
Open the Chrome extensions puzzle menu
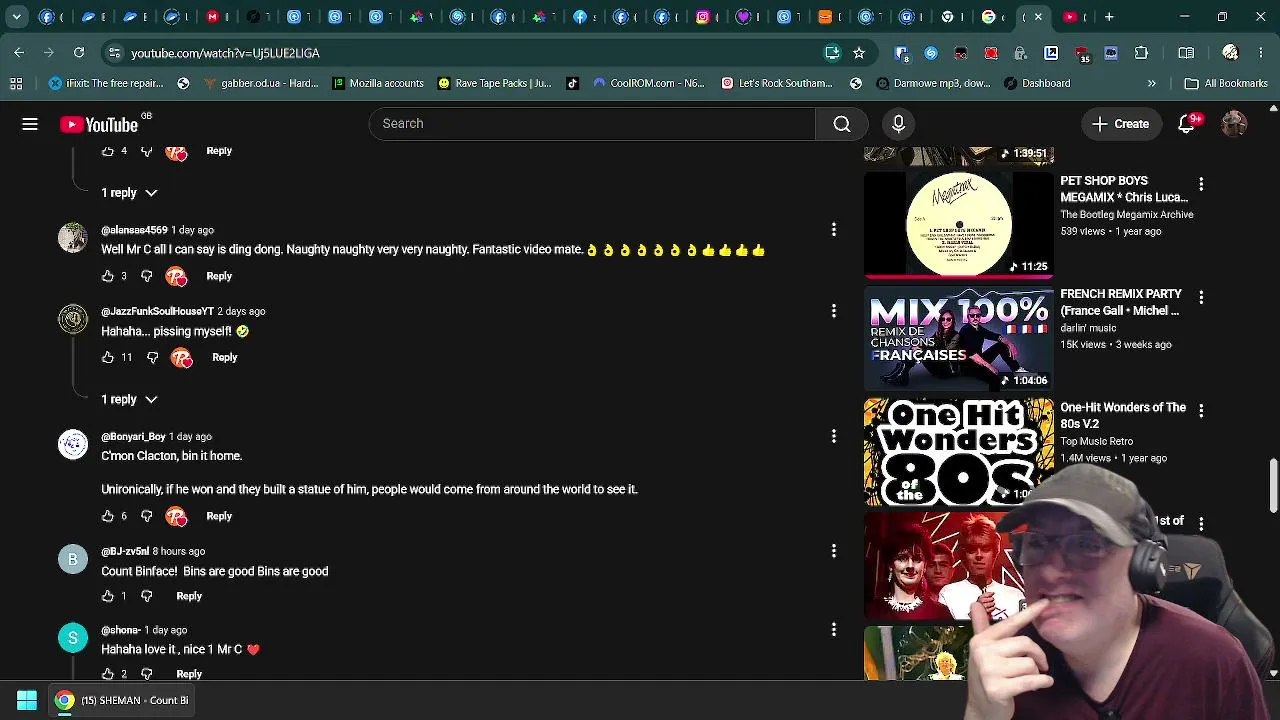pyautogui.click(x=1141, y=53)
